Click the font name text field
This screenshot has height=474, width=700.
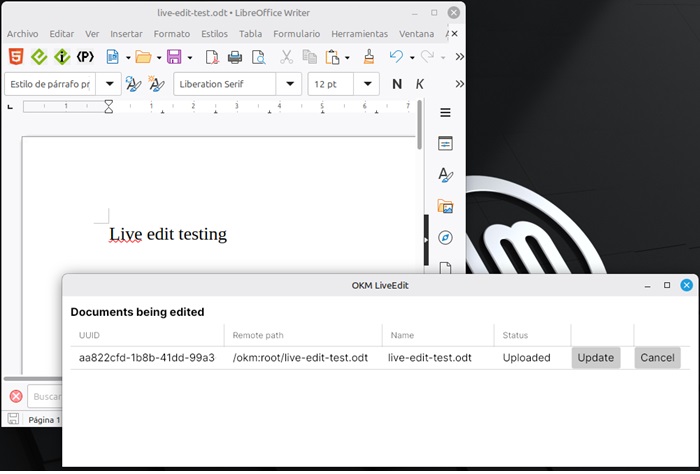225,84
